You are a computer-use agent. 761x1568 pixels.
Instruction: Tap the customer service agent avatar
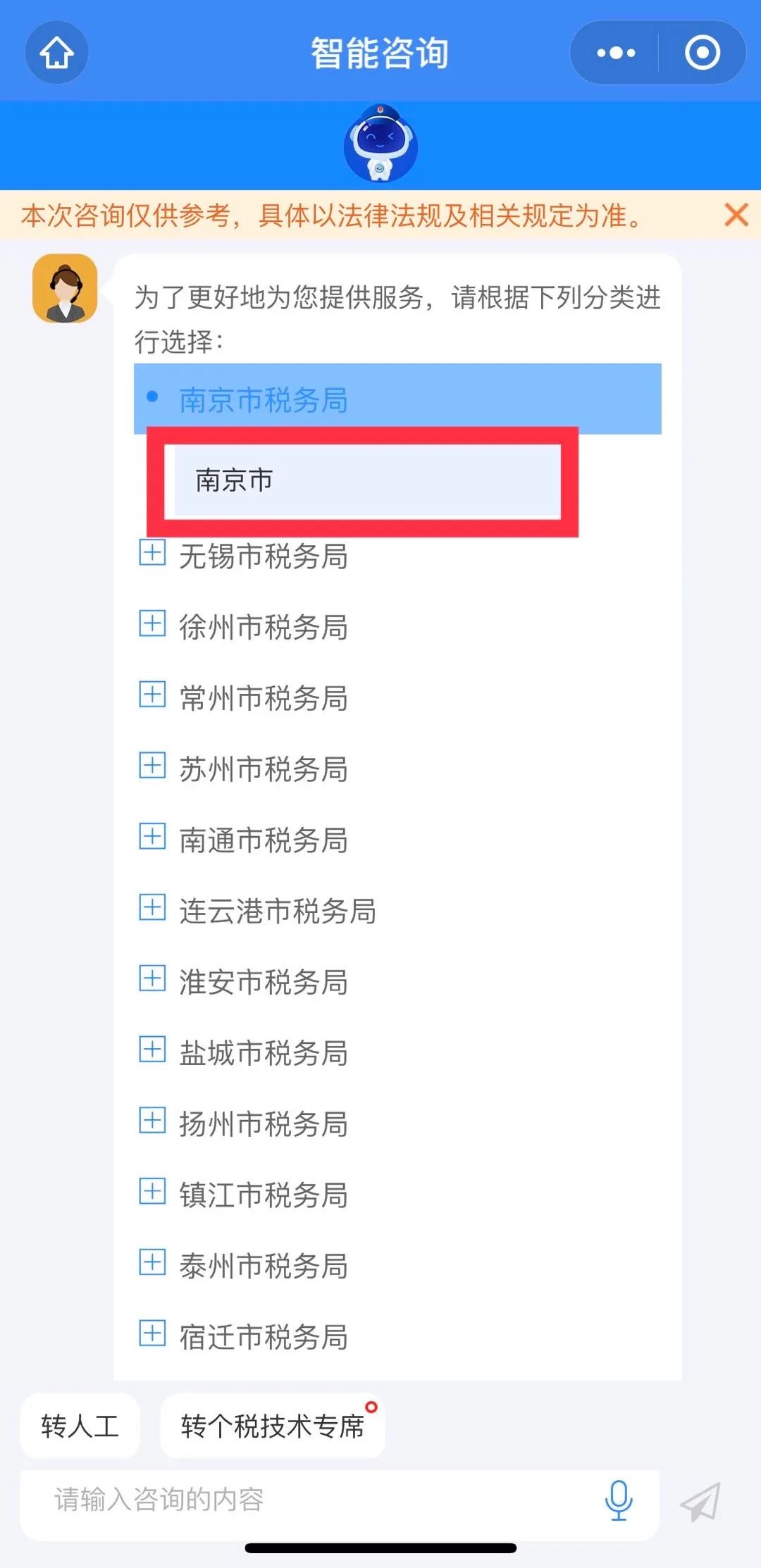pyautogui.click(x=65, y=288)
